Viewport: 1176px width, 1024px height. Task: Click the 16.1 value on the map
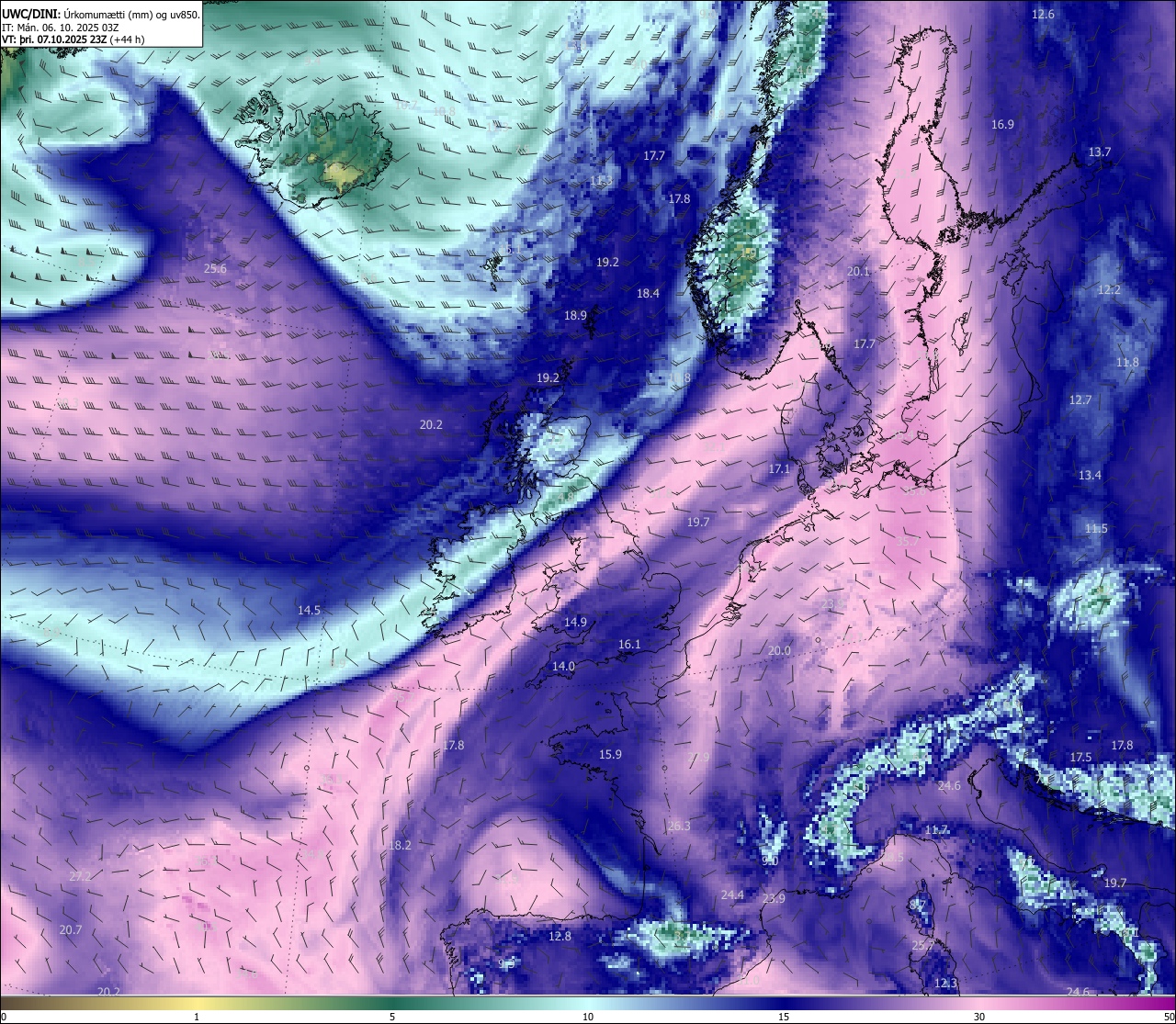coord(629,645)
